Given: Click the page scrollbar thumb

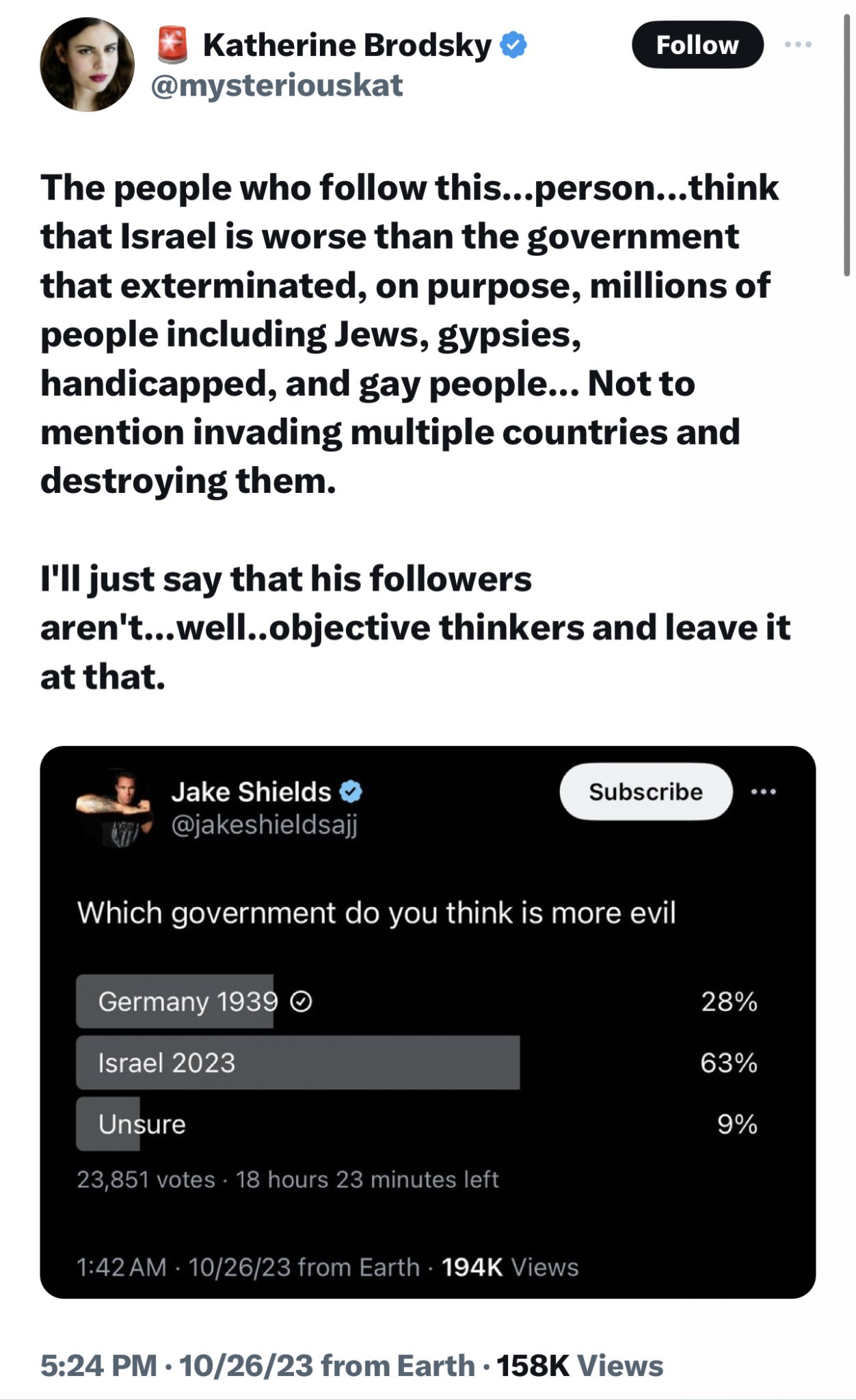Looking at the screenshot, I should coord(847,144).
